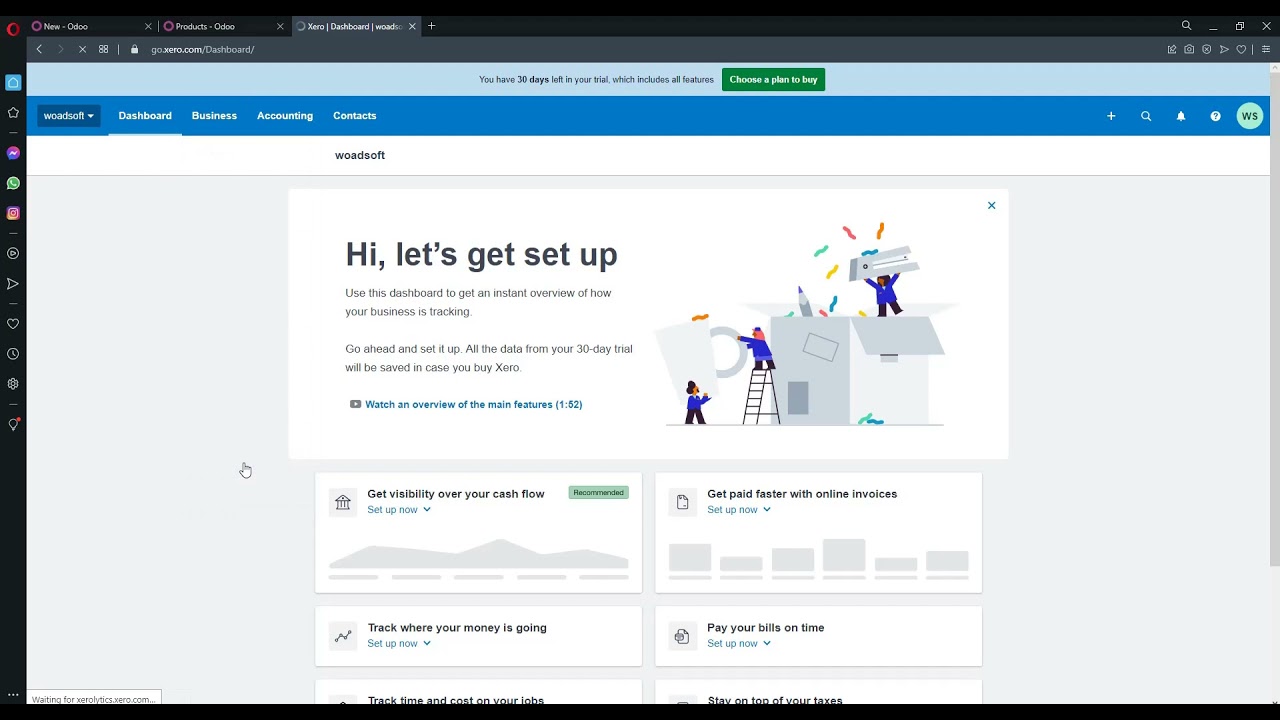Open the Xero help menu
Viewport: 1280px width, 720px height.
[1215, 116]
